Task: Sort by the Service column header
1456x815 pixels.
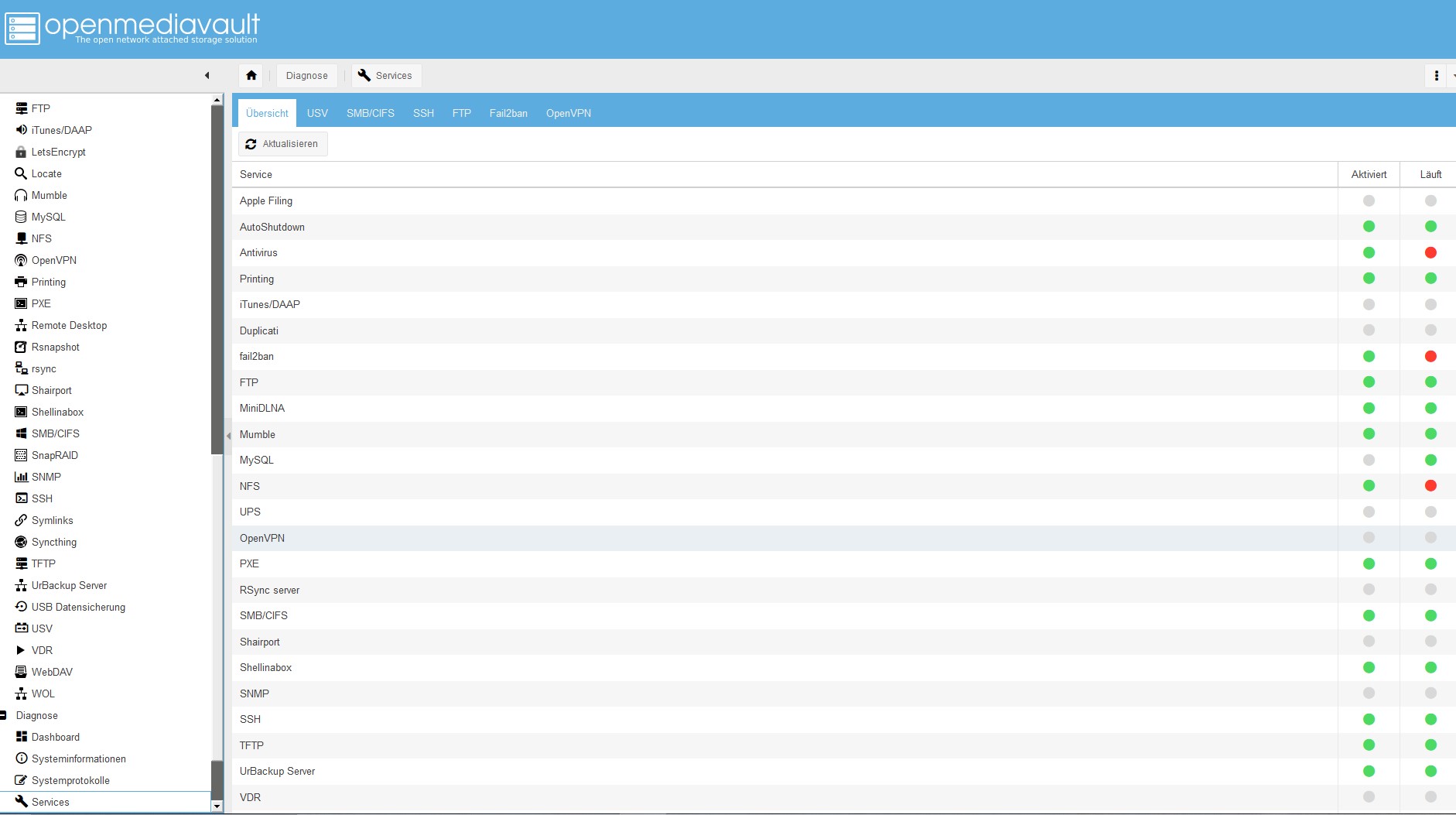Action: (x=784, y=174)
